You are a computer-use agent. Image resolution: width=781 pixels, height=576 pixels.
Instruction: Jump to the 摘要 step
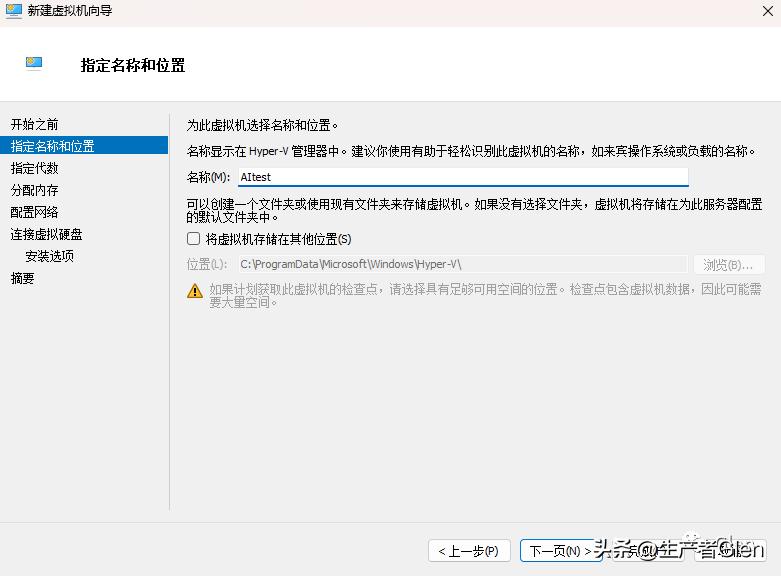click(22, 278)
